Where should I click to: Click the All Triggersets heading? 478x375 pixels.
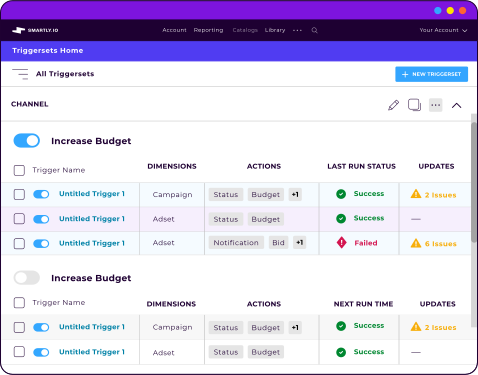tap(65, 74)
